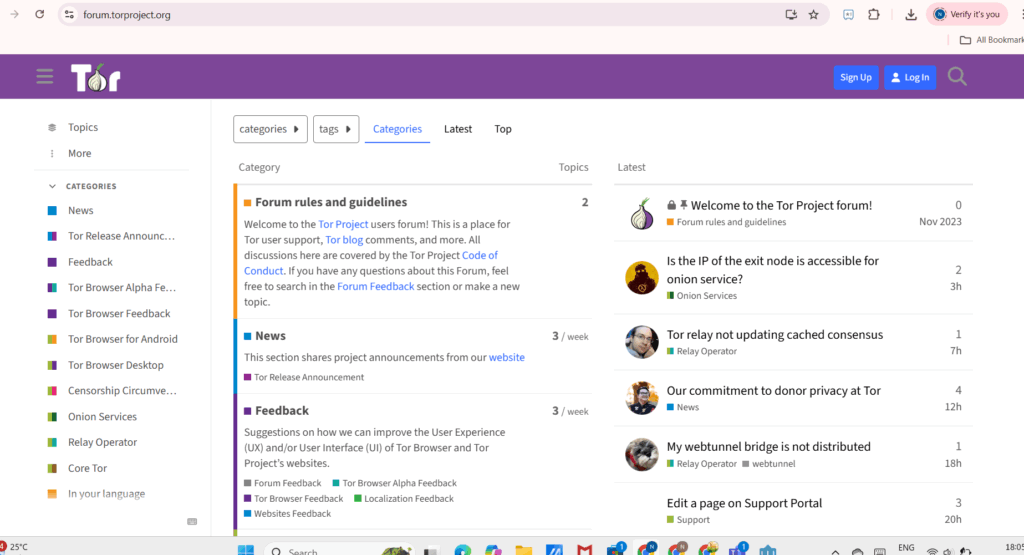Open avatar of exit node IP topic poster
Image resolution: width=1024 pixels, height=555 pixels.
[642, 278]
